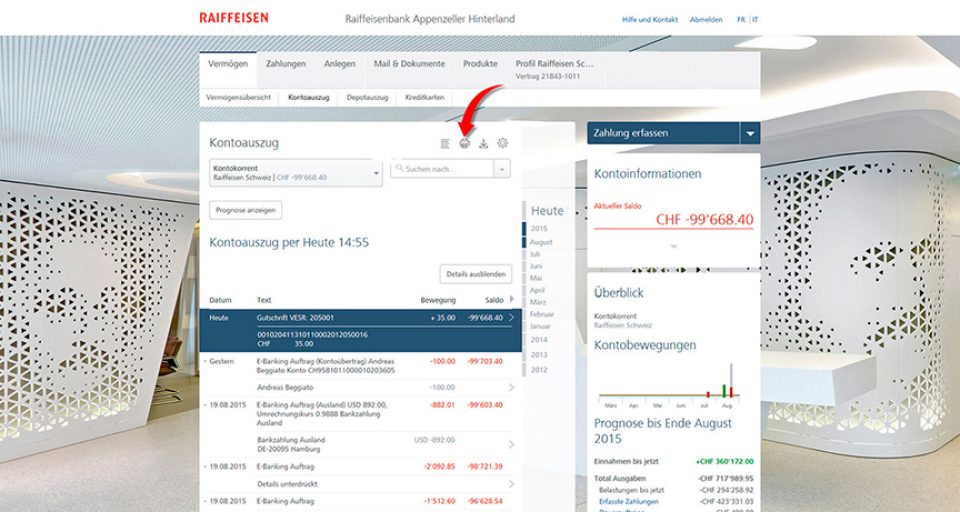This screenshot has height=512, width=960.
Task: Expand the Kontoinformationen panel chevron
Action: tap(673, 246)
